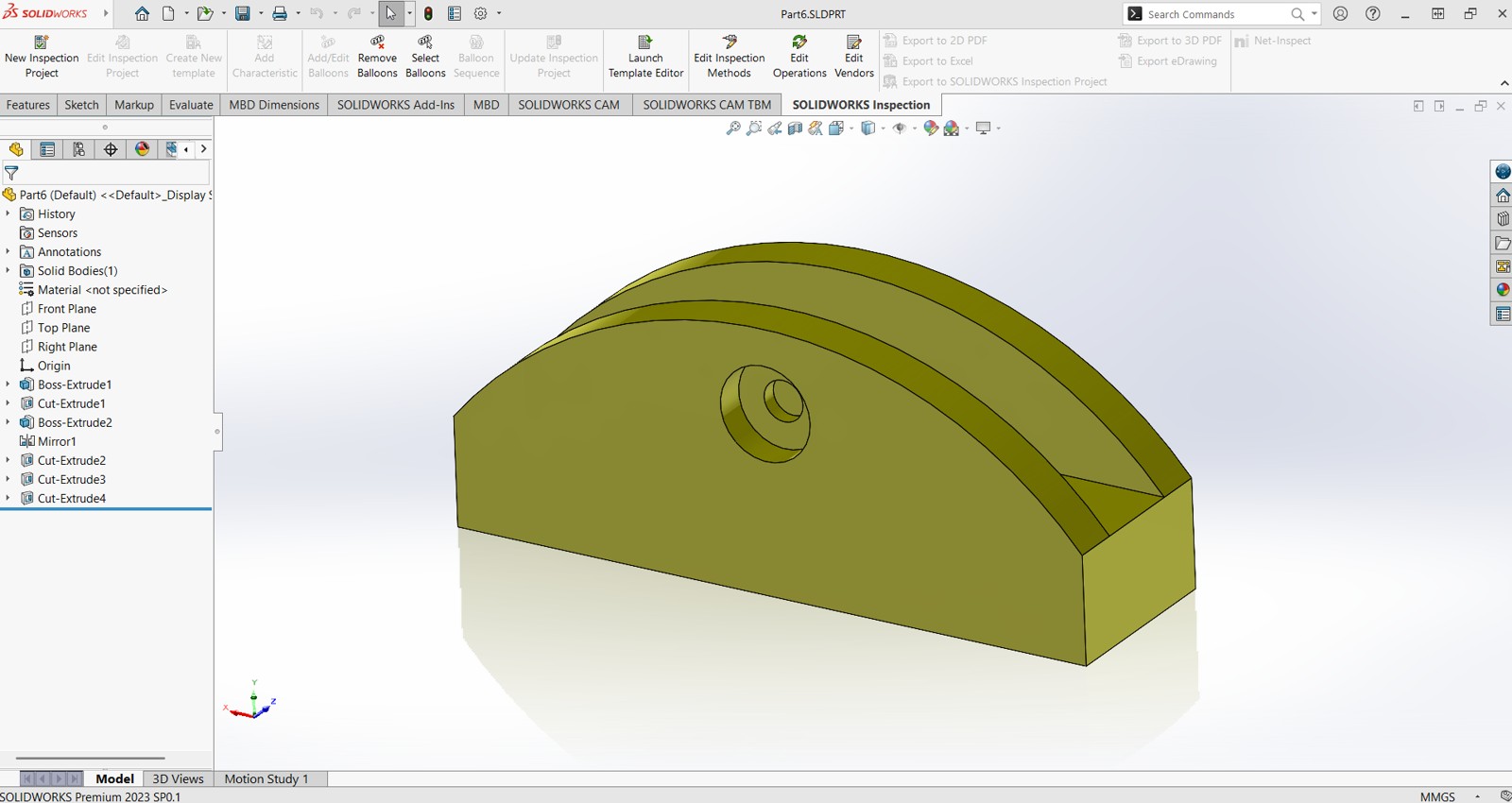The image size is (1512, 803).
Task: Open the Display Style dropdown arrow
Action: [883, 128]
